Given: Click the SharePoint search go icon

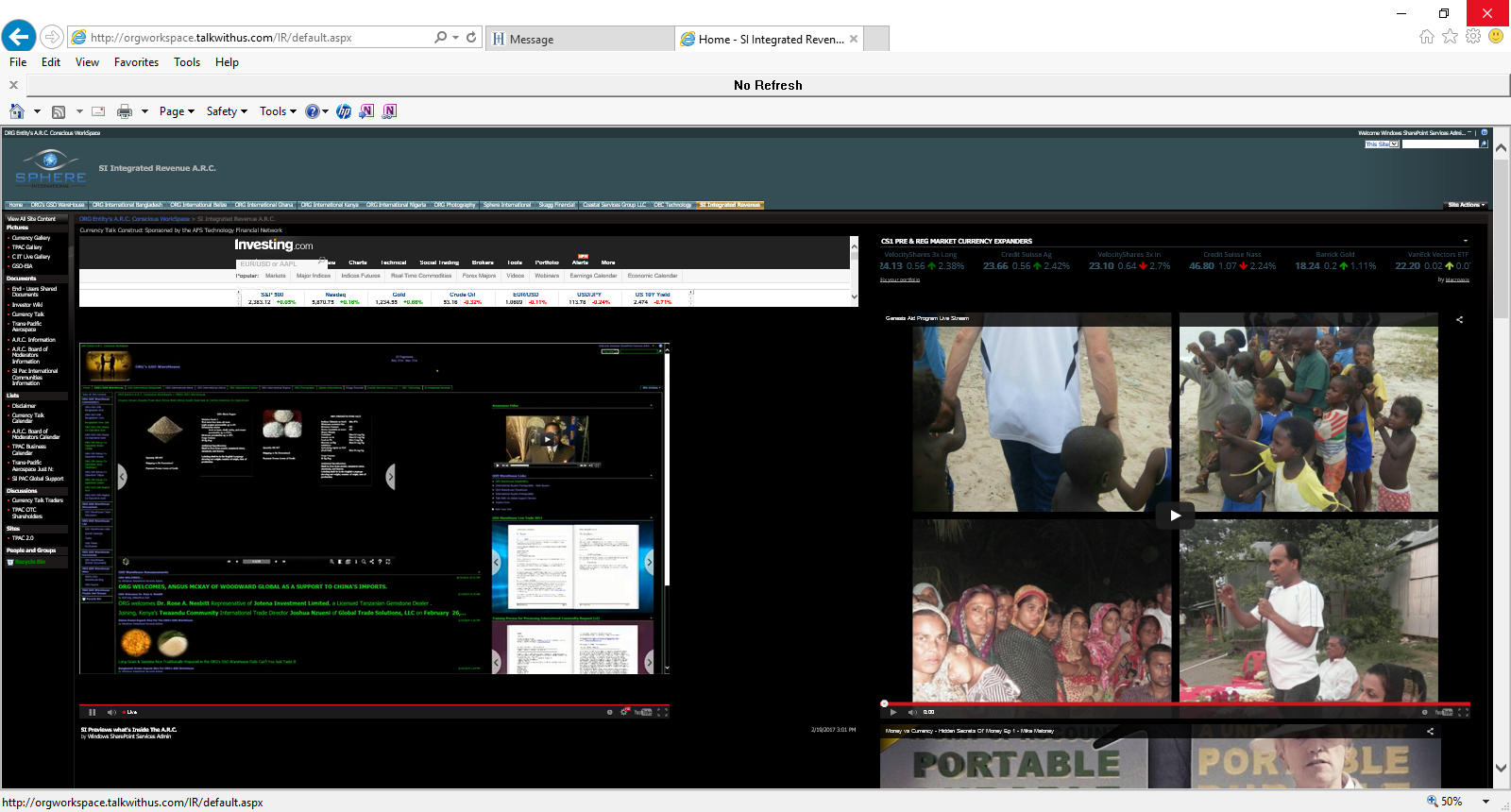Looking at the screenshot, I should (1484, 144).
